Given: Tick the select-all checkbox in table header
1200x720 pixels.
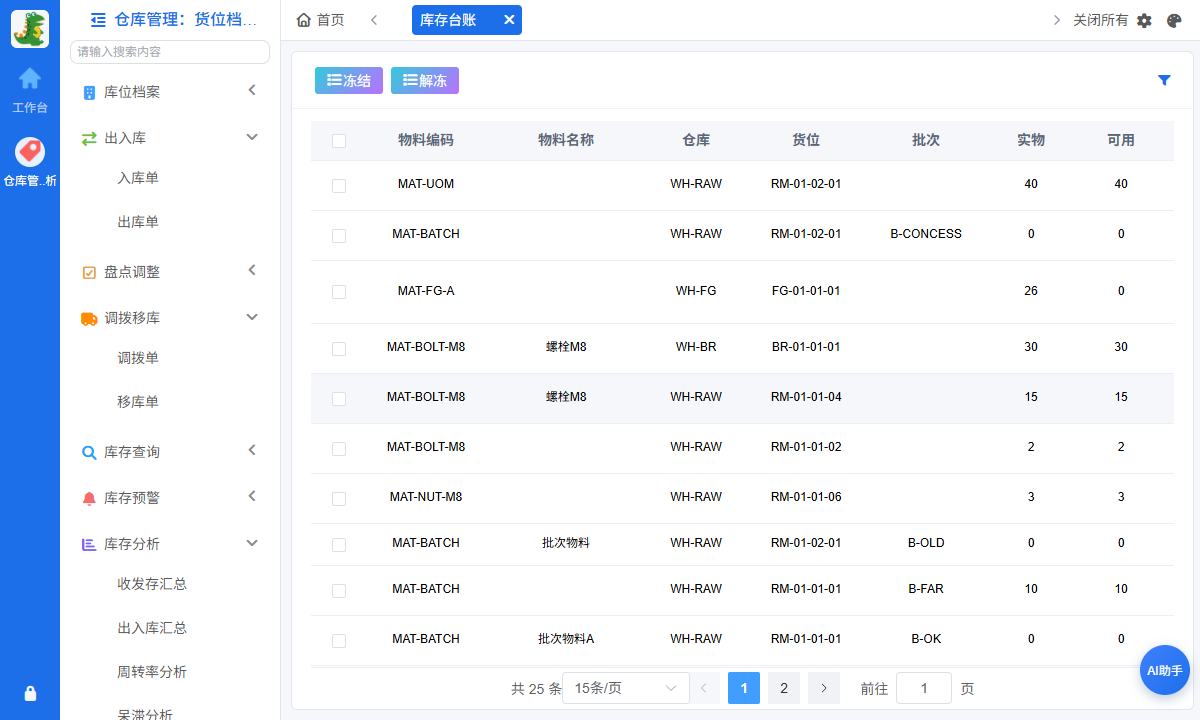Looking at the screenshot, I should pyautogui.click(x=339, y=141).
